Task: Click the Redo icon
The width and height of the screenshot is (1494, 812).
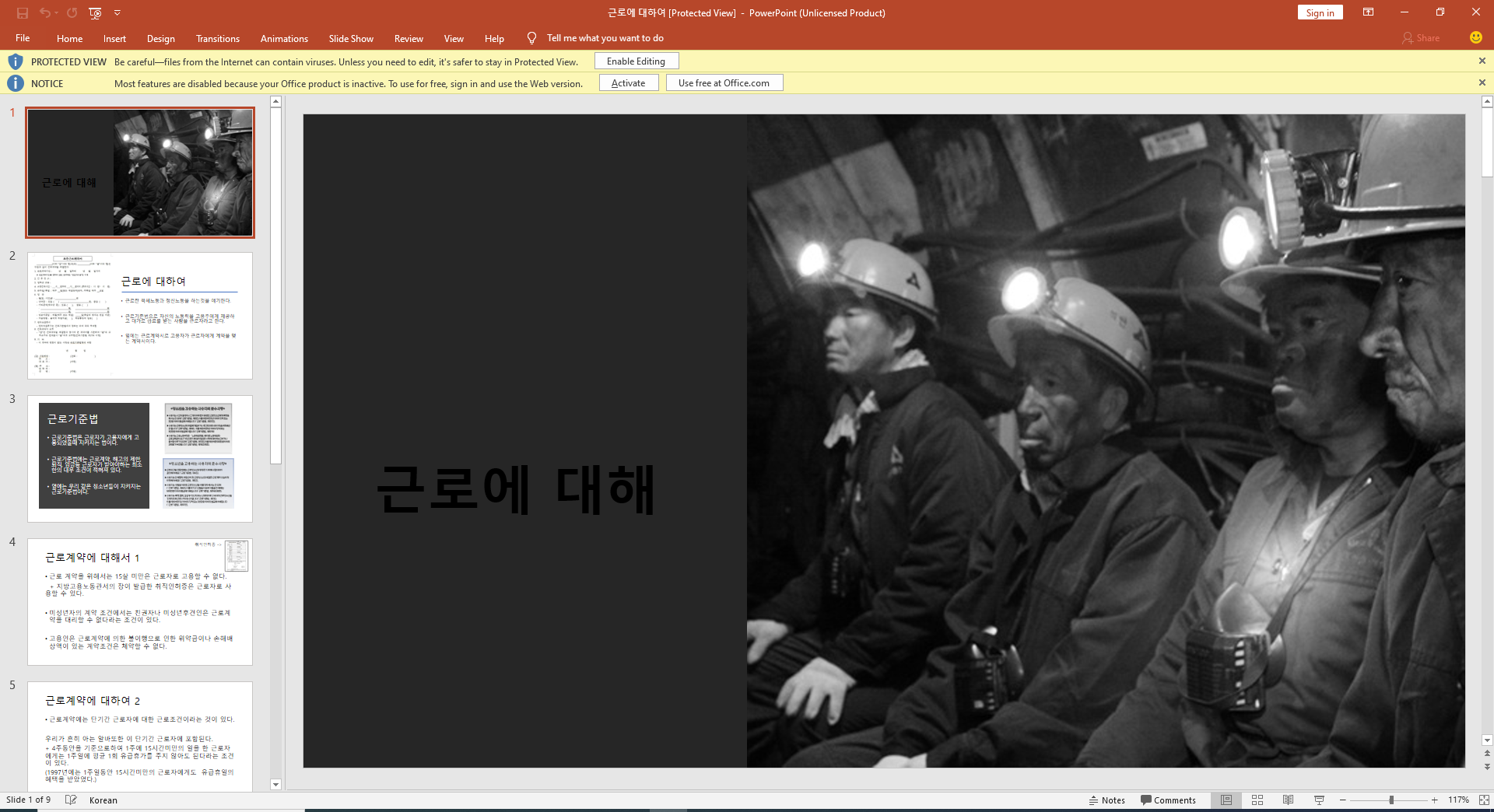Action: click(72, 13)
